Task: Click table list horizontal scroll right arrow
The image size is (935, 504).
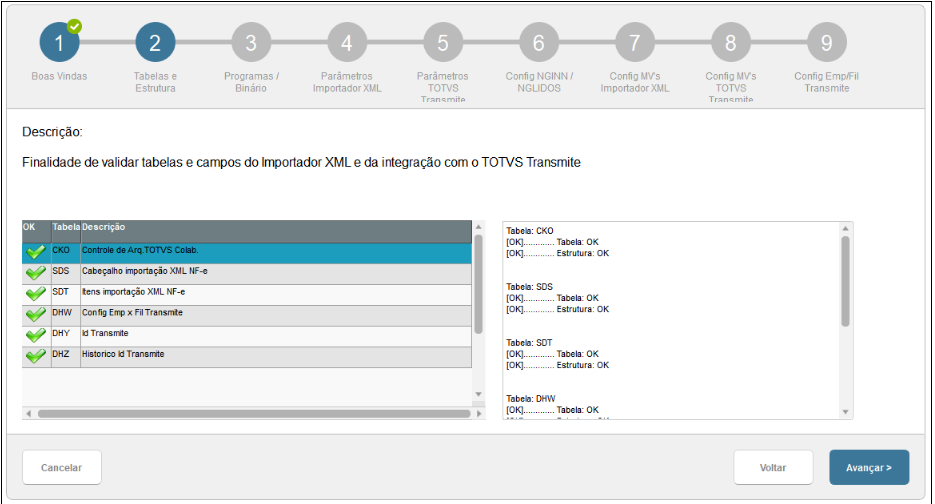Action: (x=479, y=413)
